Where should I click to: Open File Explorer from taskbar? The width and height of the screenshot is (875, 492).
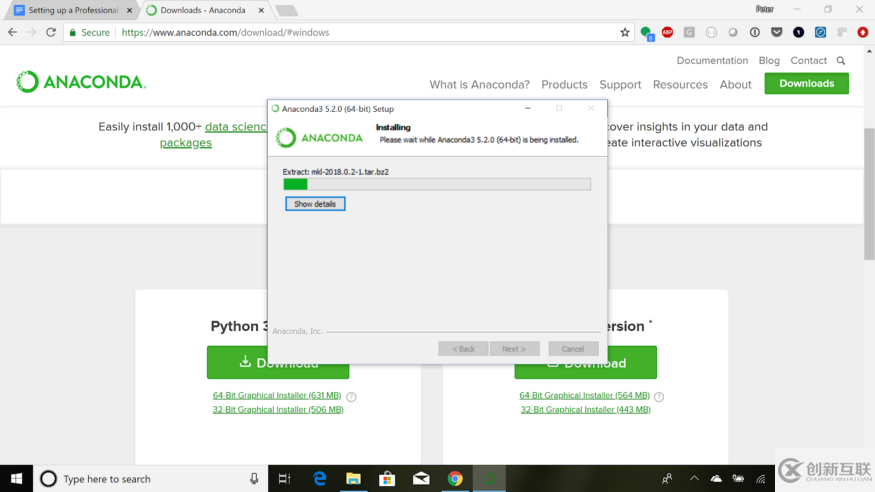pyautogui.click(x=353, y=479)
